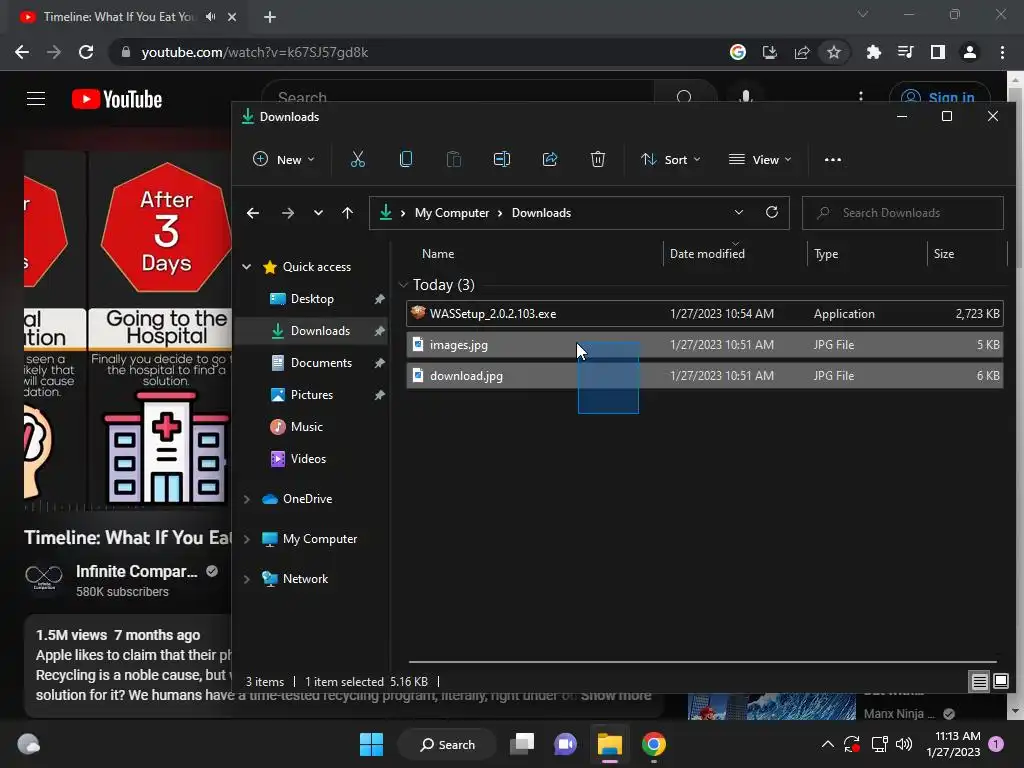Image resolution: width=1024 pixels, height=768 pixels.
Task: Click the Rename icon in Explorer toolbar
Action: point(502,159)
